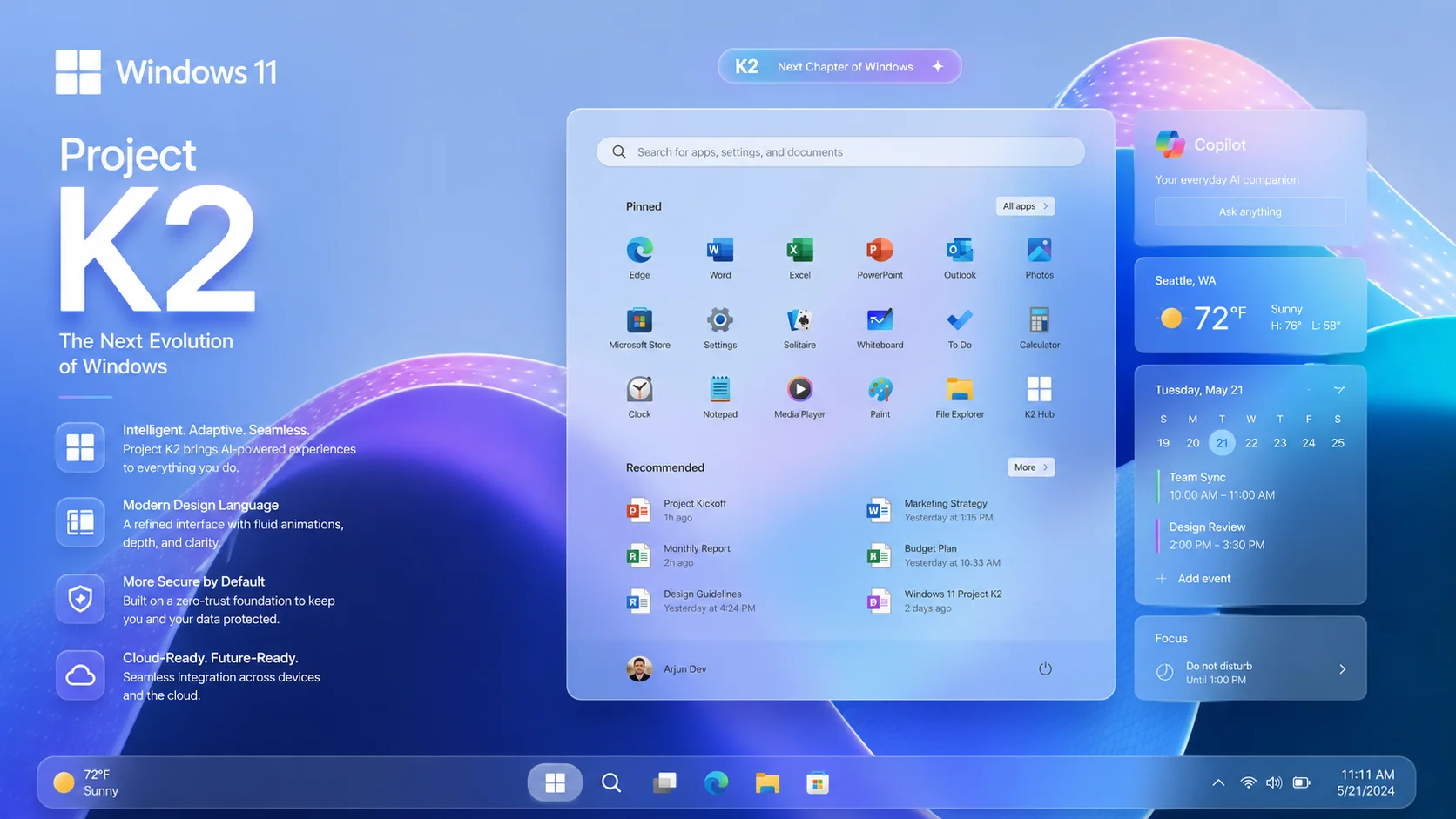Click Copilot Ask anything field
This screenshot has height=819, width=1456.
pos(1250,211)
